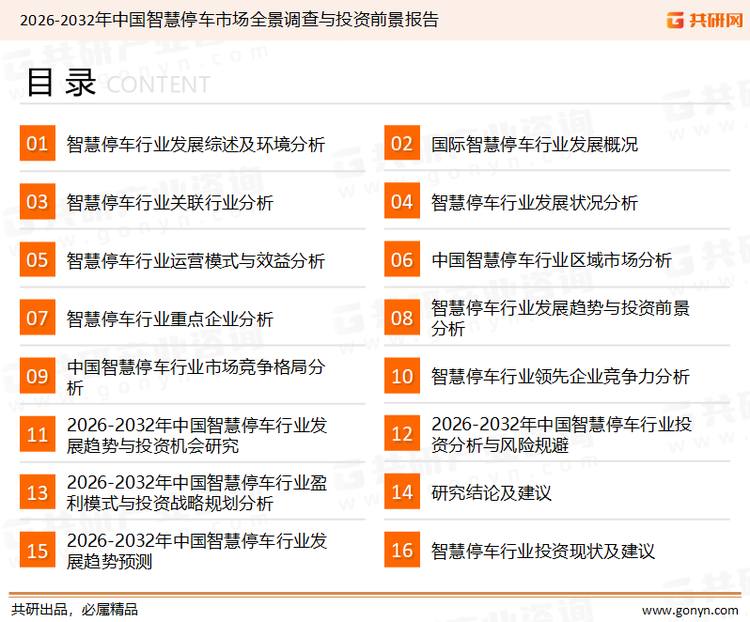
Task: Click orange number box 06
Action: point(402,259)
